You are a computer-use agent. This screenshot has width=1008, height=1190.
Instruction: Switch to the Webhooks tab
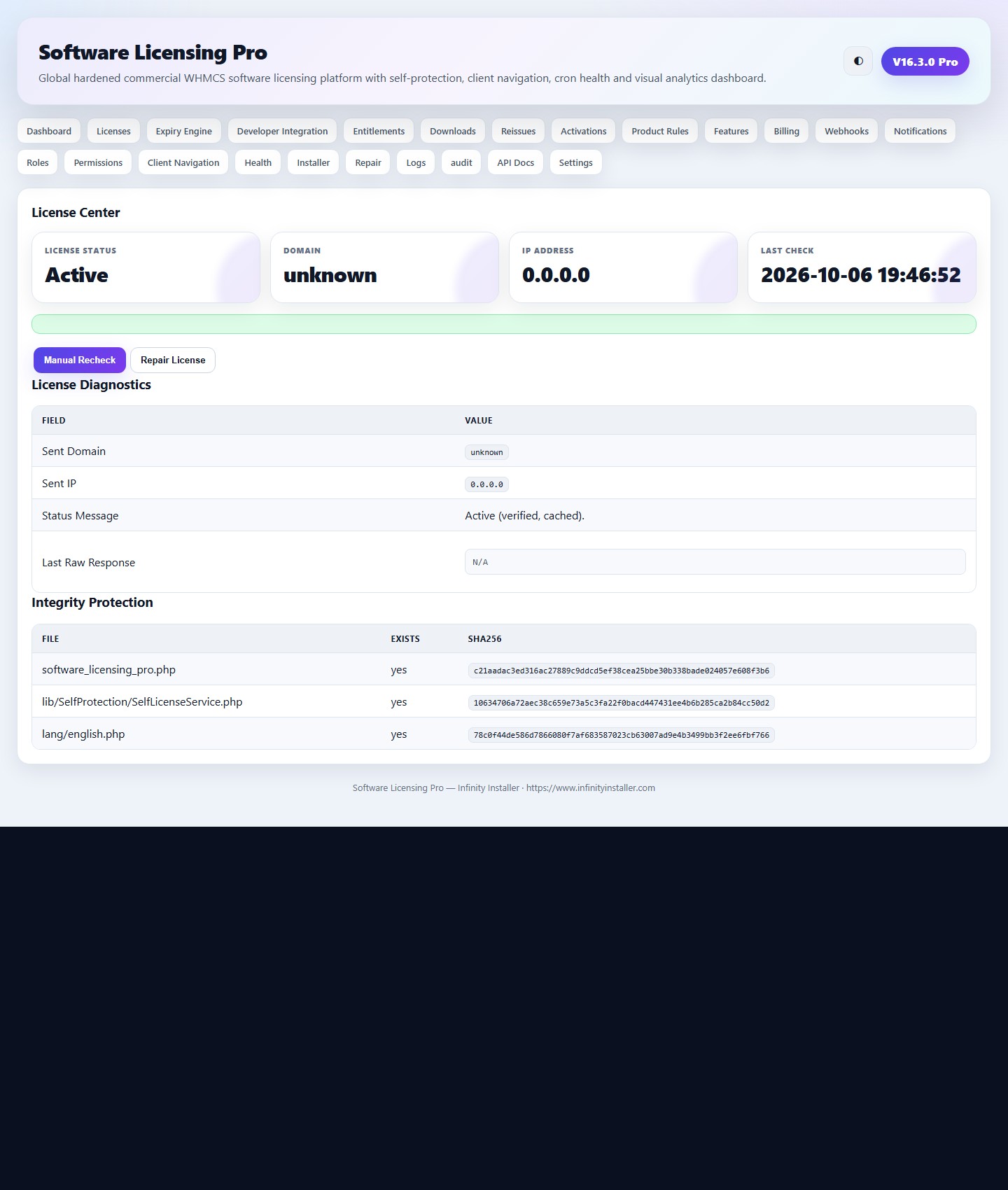[x=847, y=131]
